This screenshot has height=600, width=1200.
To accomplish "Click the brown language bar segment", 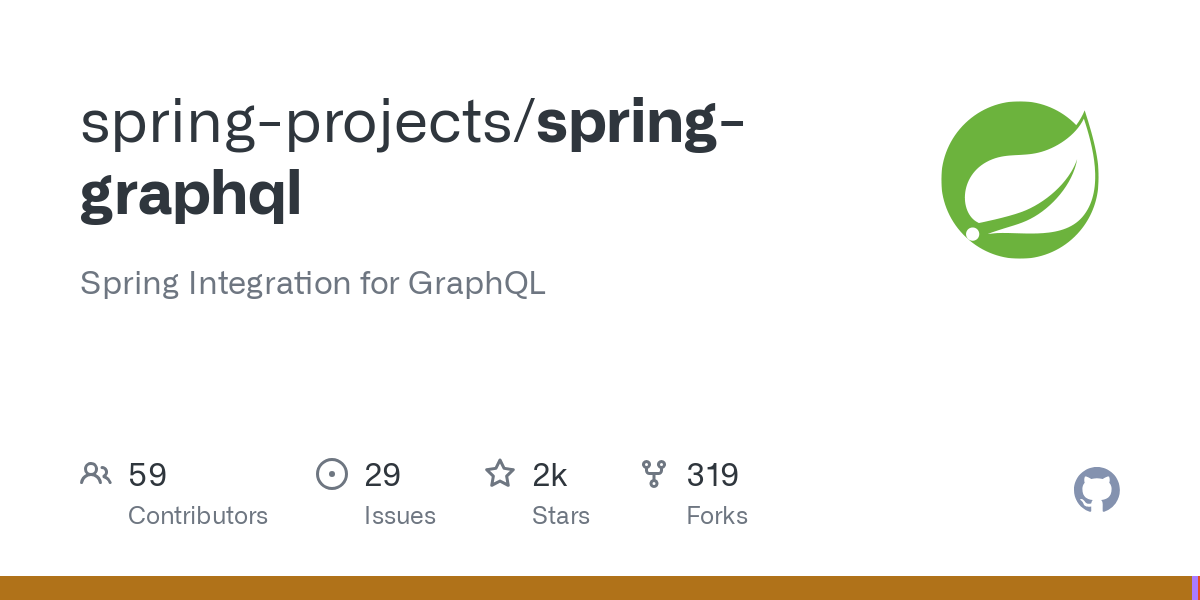I will click(595, 588).
